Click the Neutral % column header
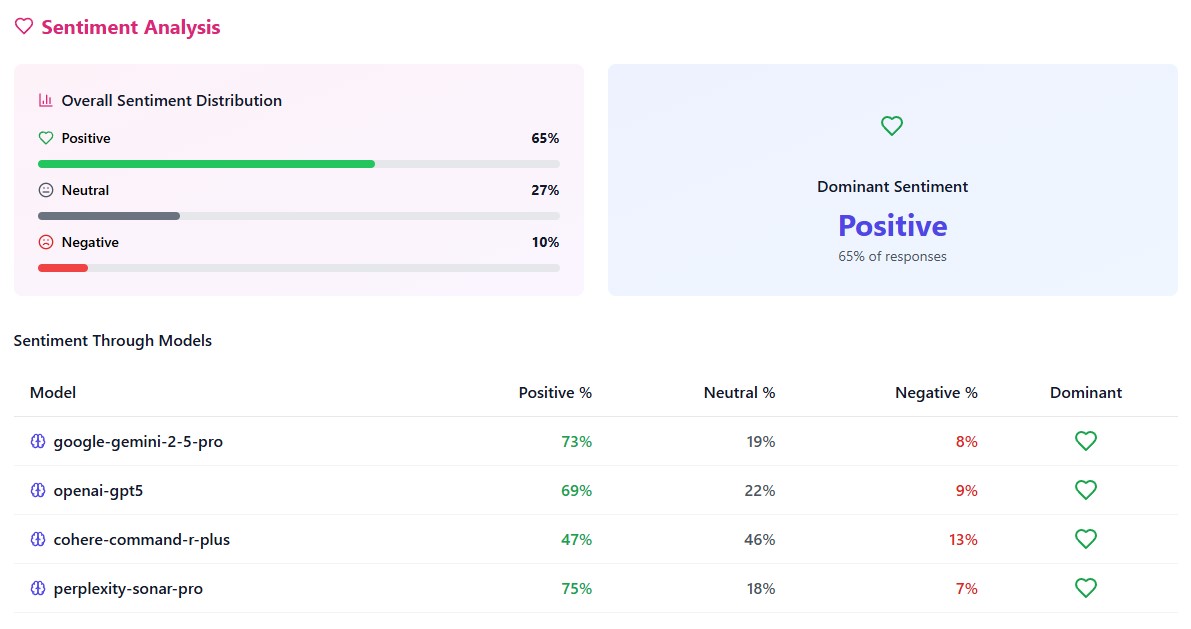 click(739, 392)
